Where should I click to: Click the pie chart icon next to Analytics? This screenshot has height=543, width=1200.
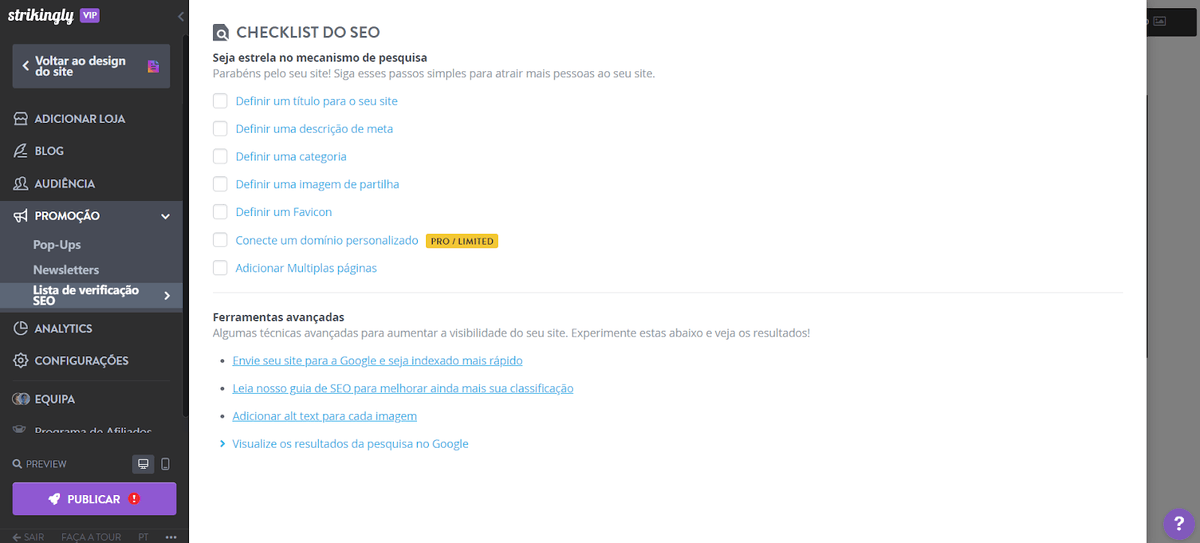pyautogui.click(x=20, y=328)
